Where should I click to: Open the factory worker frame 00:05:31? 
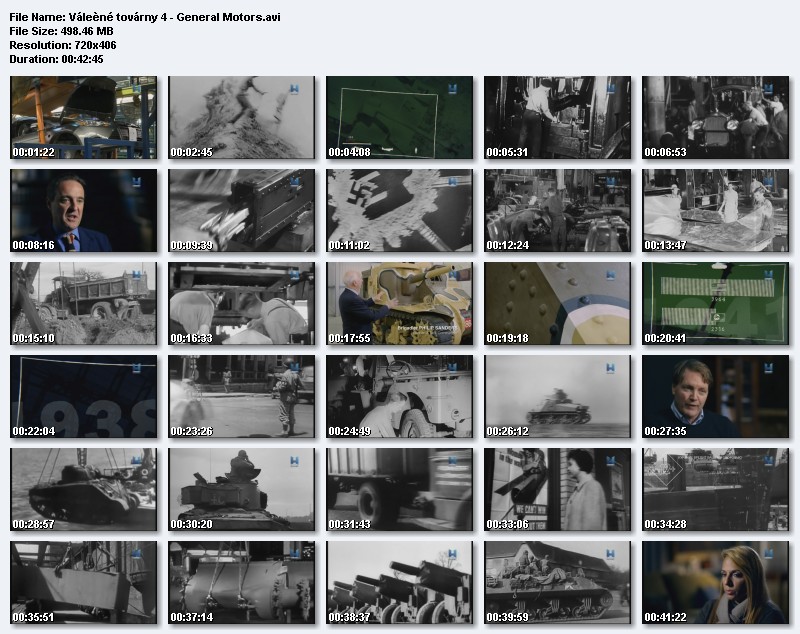click(x=557, y=117)
